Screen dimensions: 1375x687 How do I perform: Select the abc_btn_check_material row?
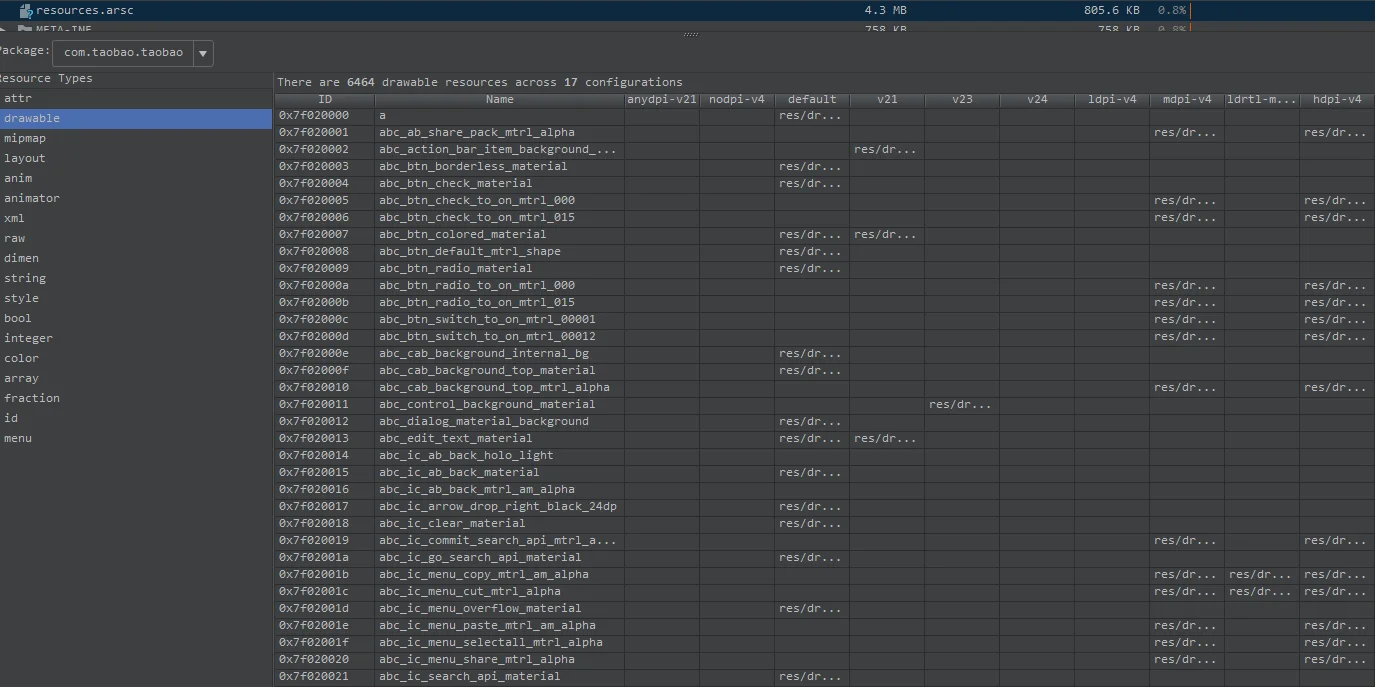[x=825, y=183]
